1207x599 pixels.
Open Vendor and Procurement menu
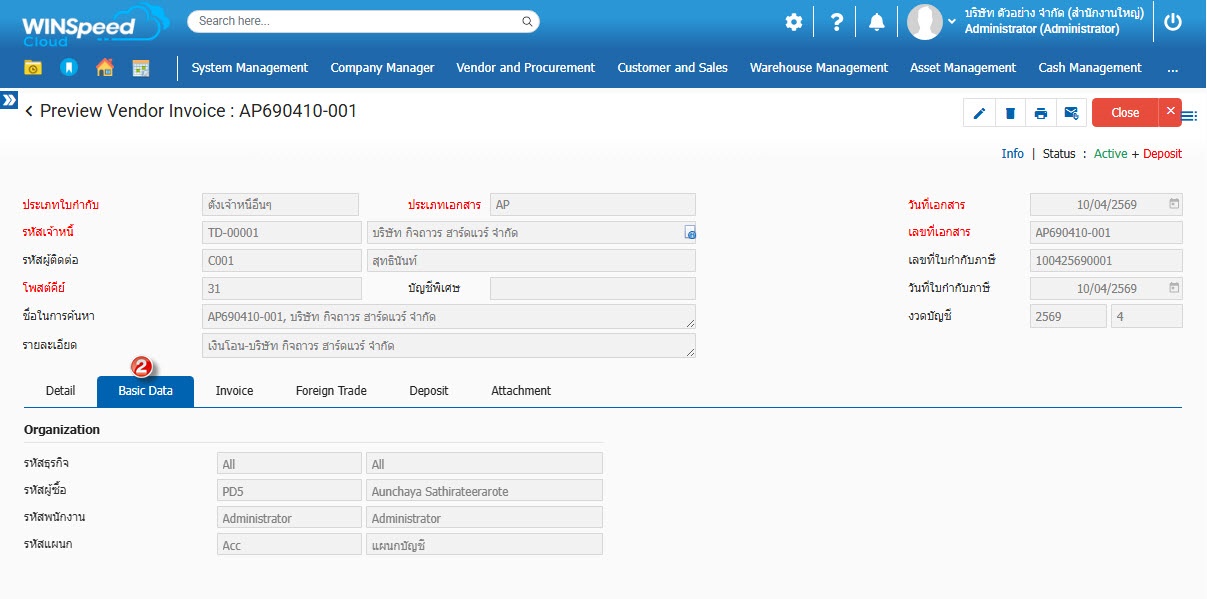(x=525, y=68)
